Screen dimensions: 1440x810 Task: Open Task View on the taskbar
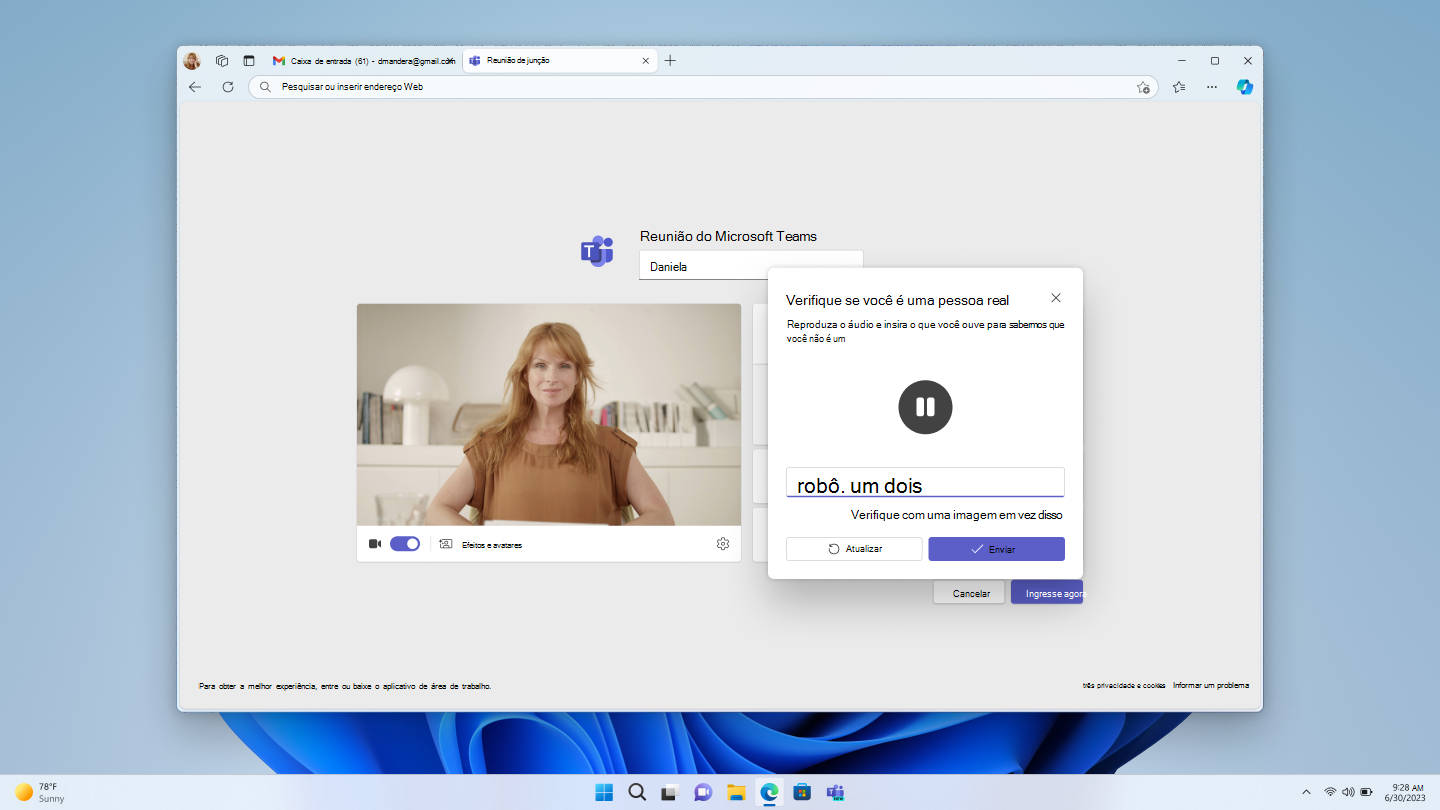(x=670, y=793)
